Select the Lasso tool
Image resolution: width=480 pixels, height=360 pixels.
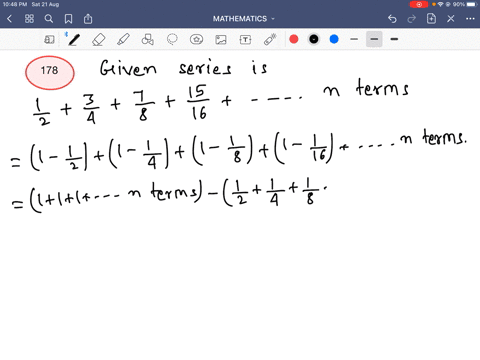click(172, 40)
